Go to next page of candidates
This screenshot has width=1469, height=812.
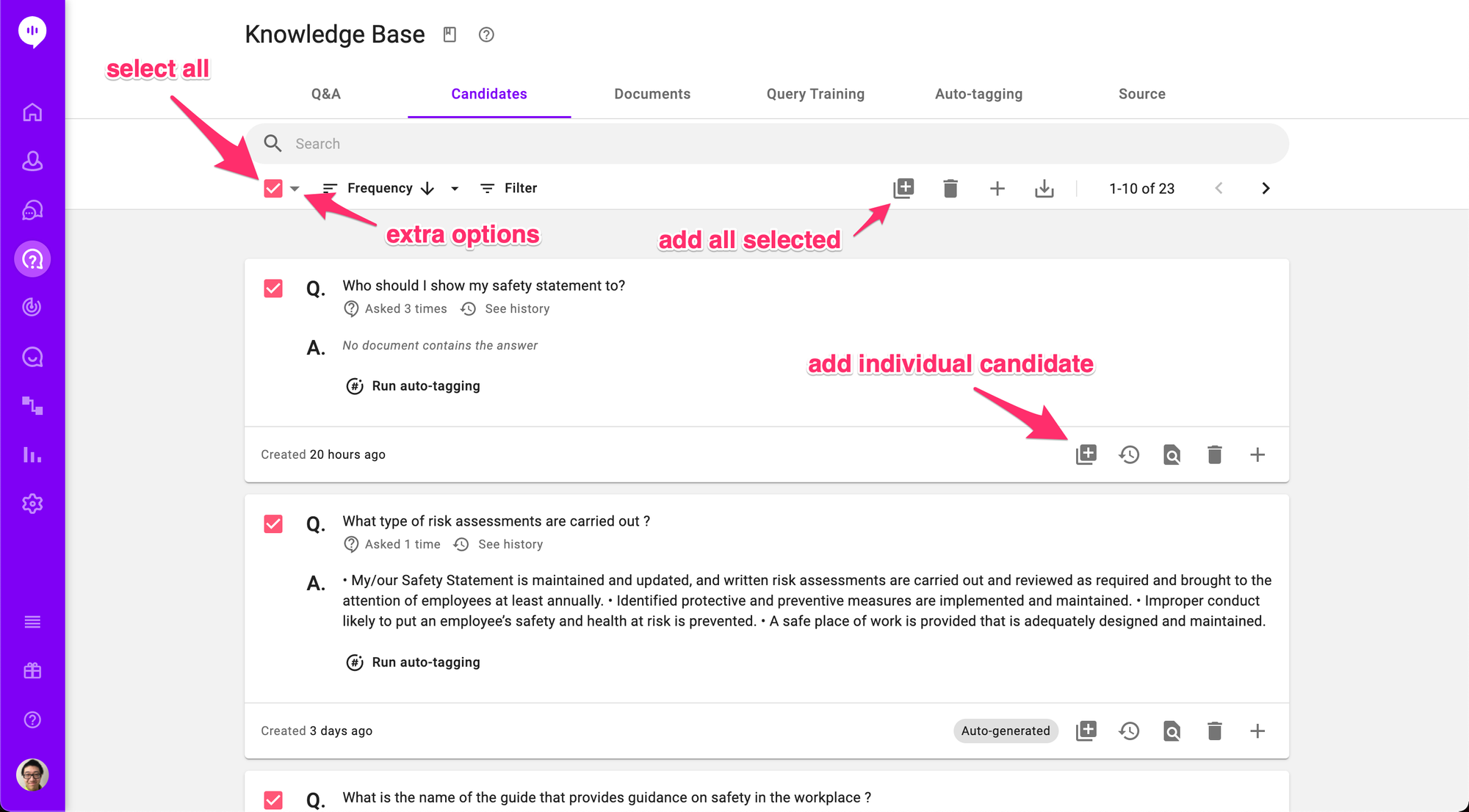1265,189
